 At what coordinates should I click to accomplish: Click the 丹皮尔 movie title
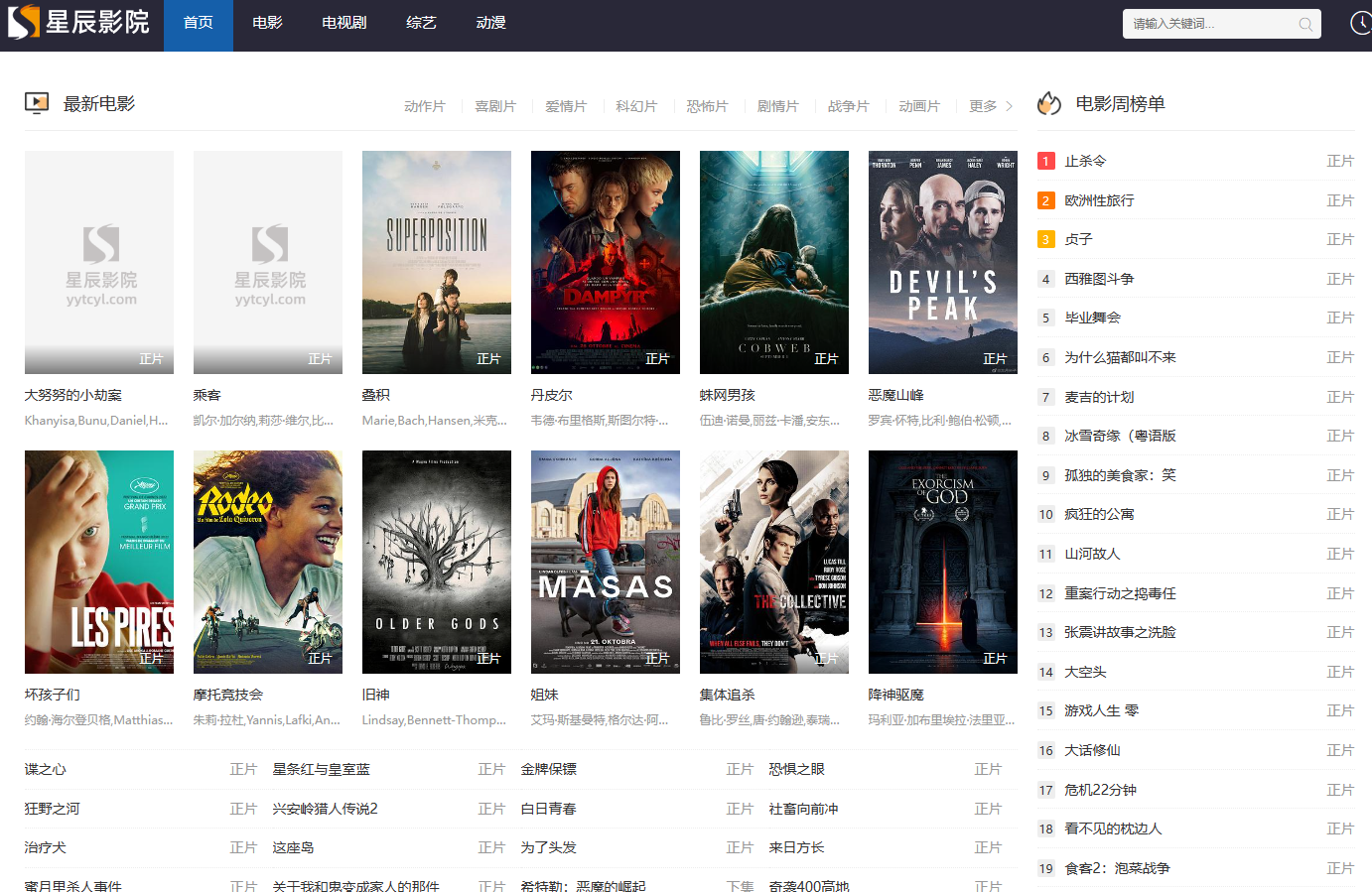[552, 395]
